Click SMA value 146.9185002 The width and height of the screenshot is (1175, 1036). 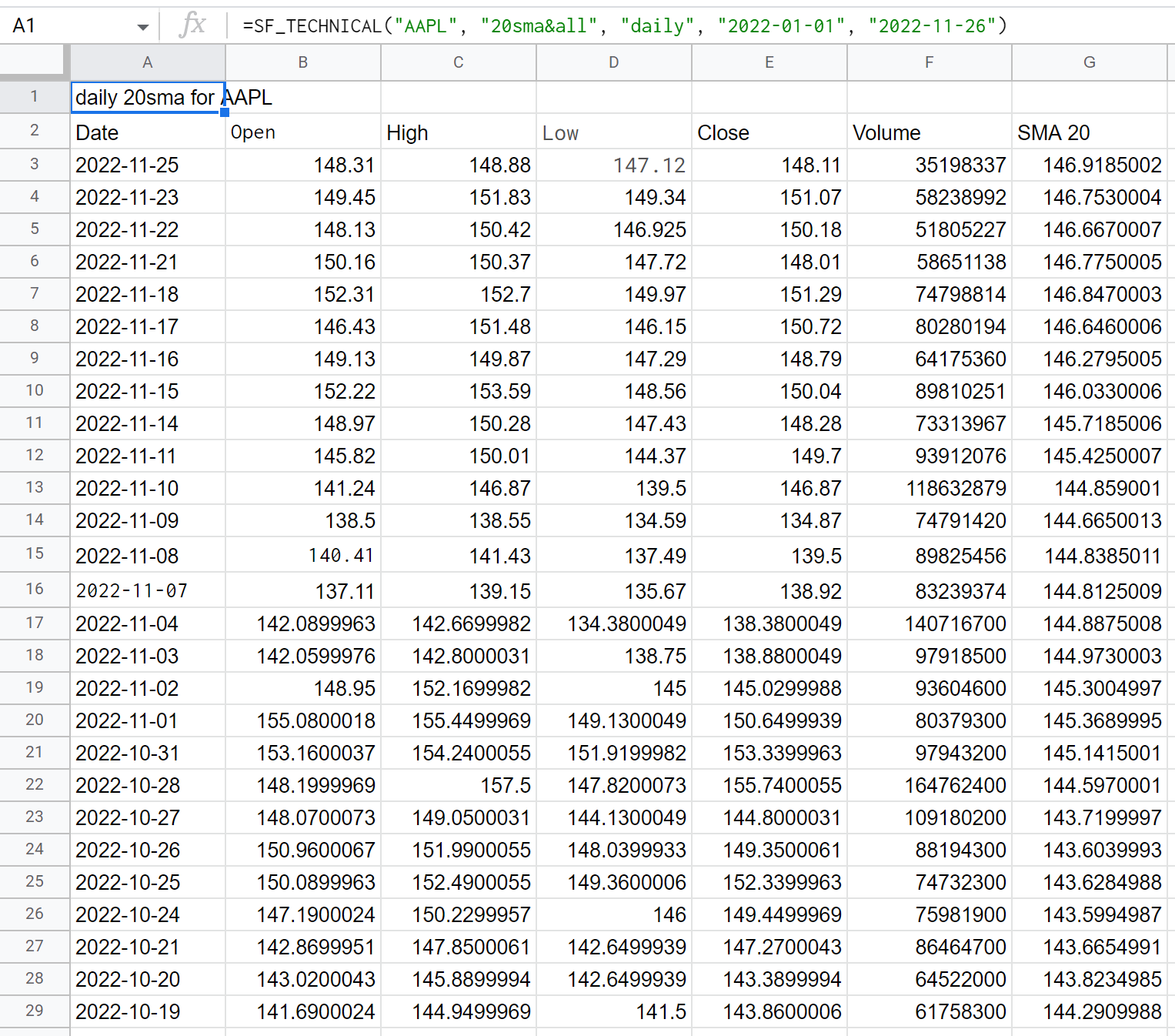[1090, 165]
